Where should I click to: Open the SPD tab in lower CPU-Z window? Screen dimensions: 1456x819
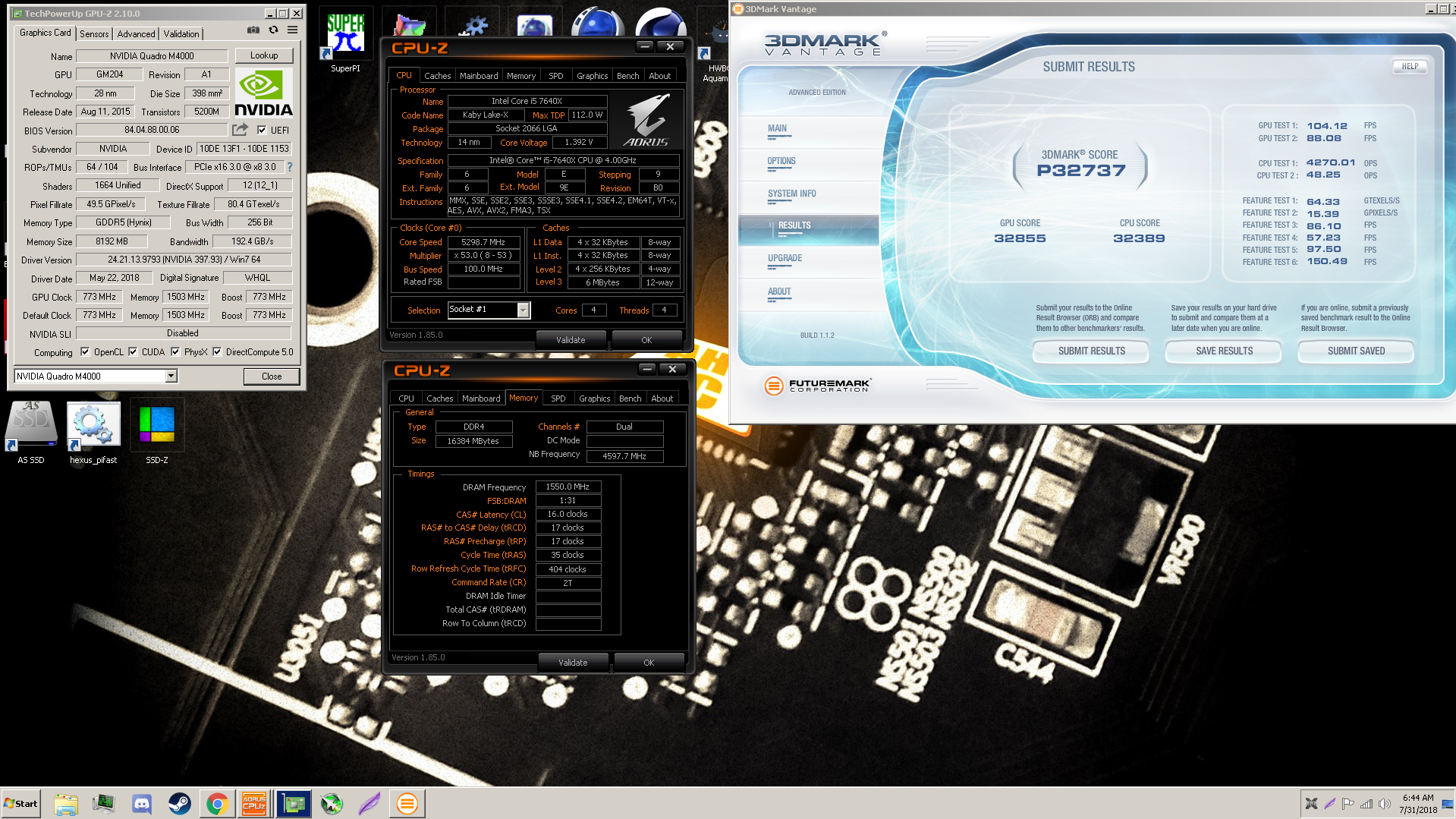pos(558,398)
